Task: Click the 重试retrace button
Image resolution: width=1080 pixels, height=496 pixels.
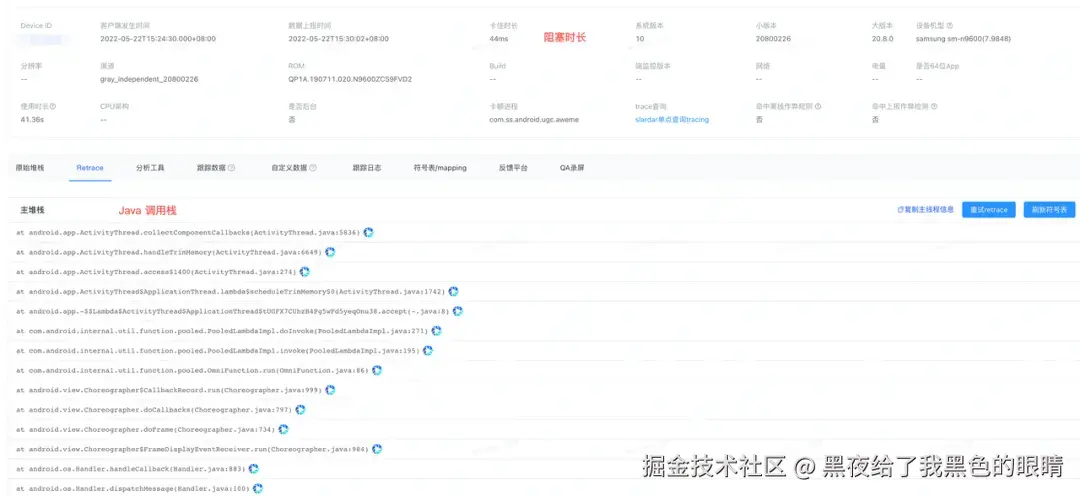Action: 988,209
